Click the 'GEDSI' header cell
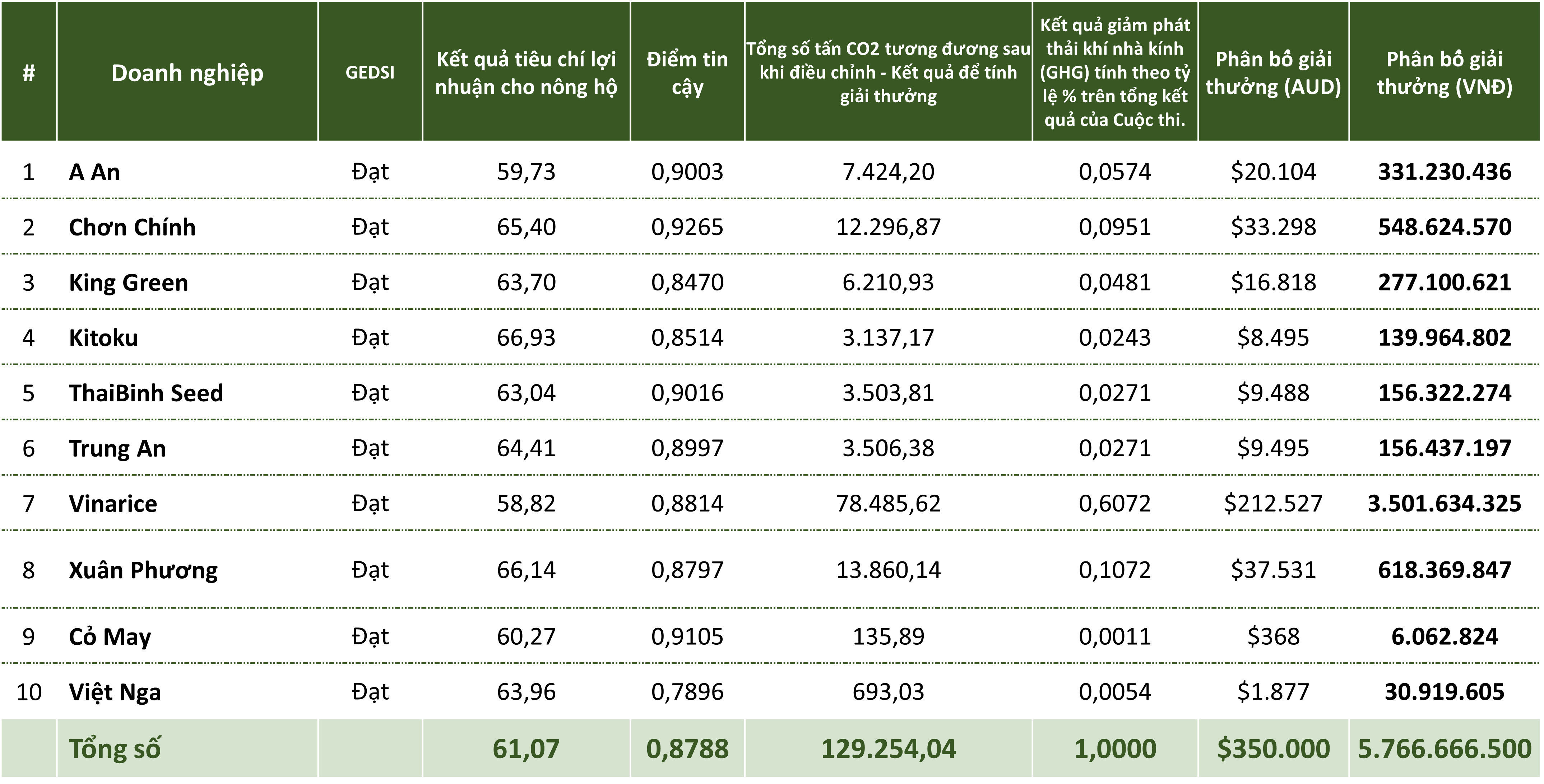 pos(370,73)
